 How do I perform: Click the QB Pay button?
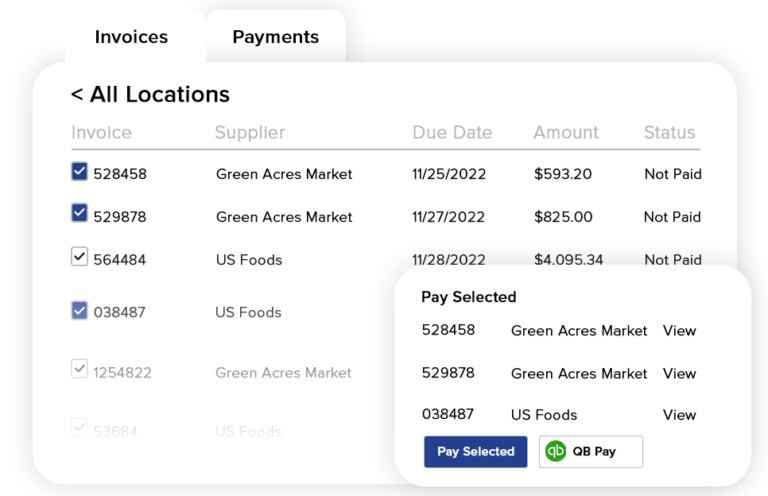(x=591, y=452)
